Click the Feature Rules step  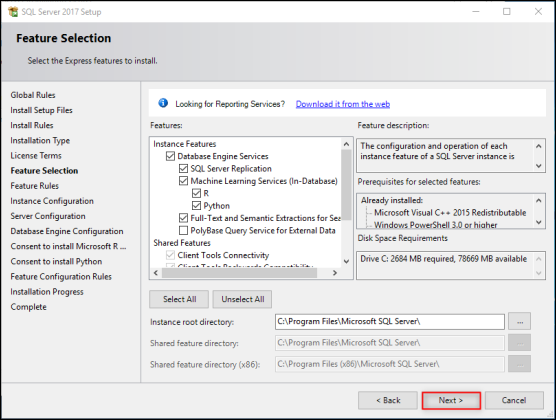point(35,186)
